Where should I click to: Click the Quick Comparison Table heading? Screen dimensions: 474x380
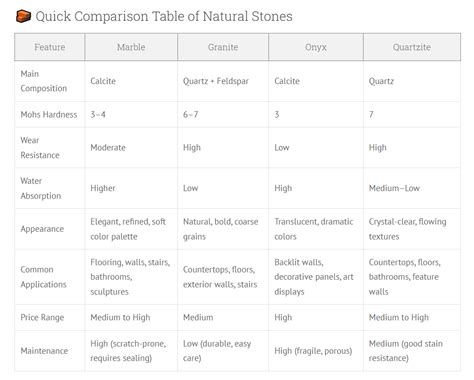tap(164, 16)
